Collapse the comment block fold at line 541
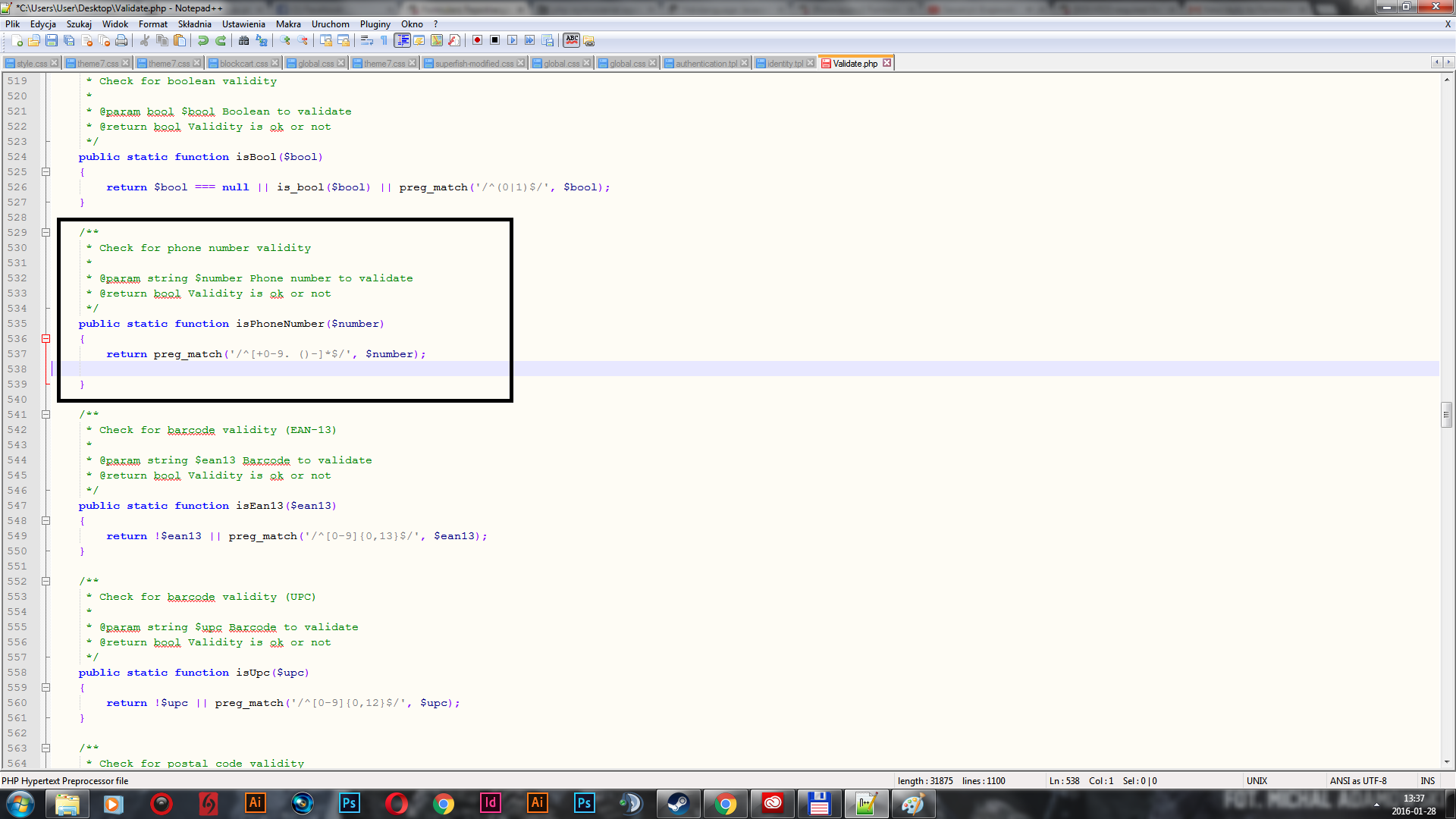The height and width of the screenshot is (819, 1456). coord(45,415)
